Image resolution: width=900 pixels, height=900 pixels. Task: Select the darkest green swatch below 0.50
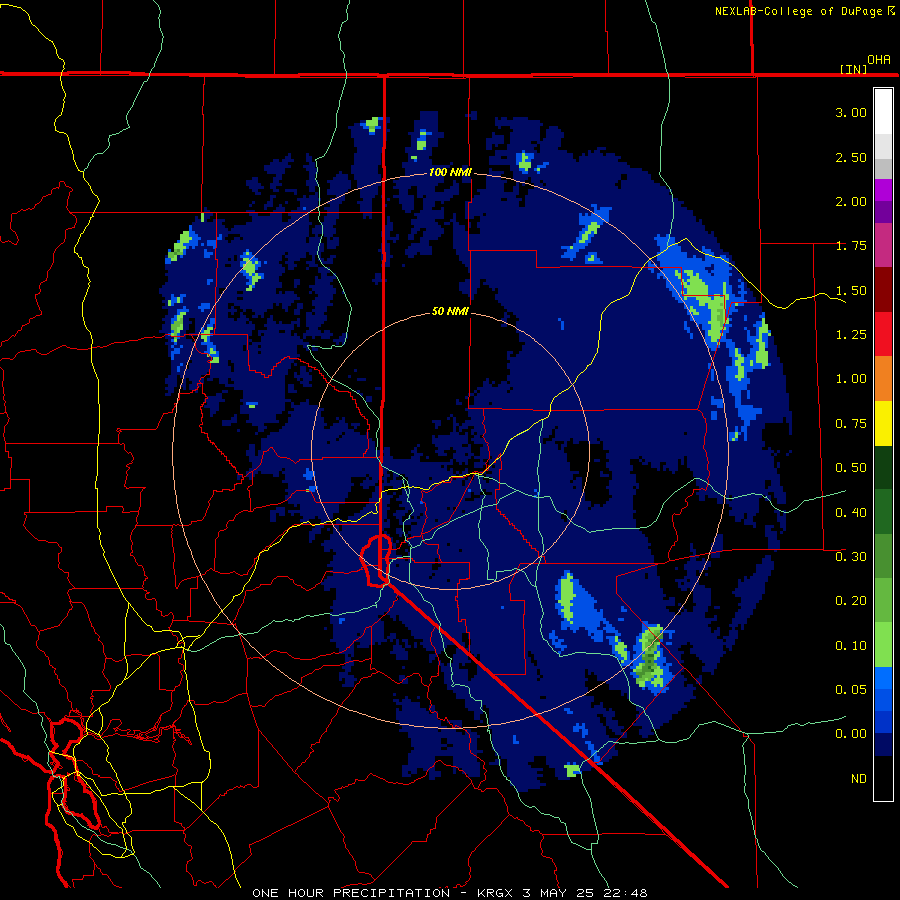[x=883, y=468]
